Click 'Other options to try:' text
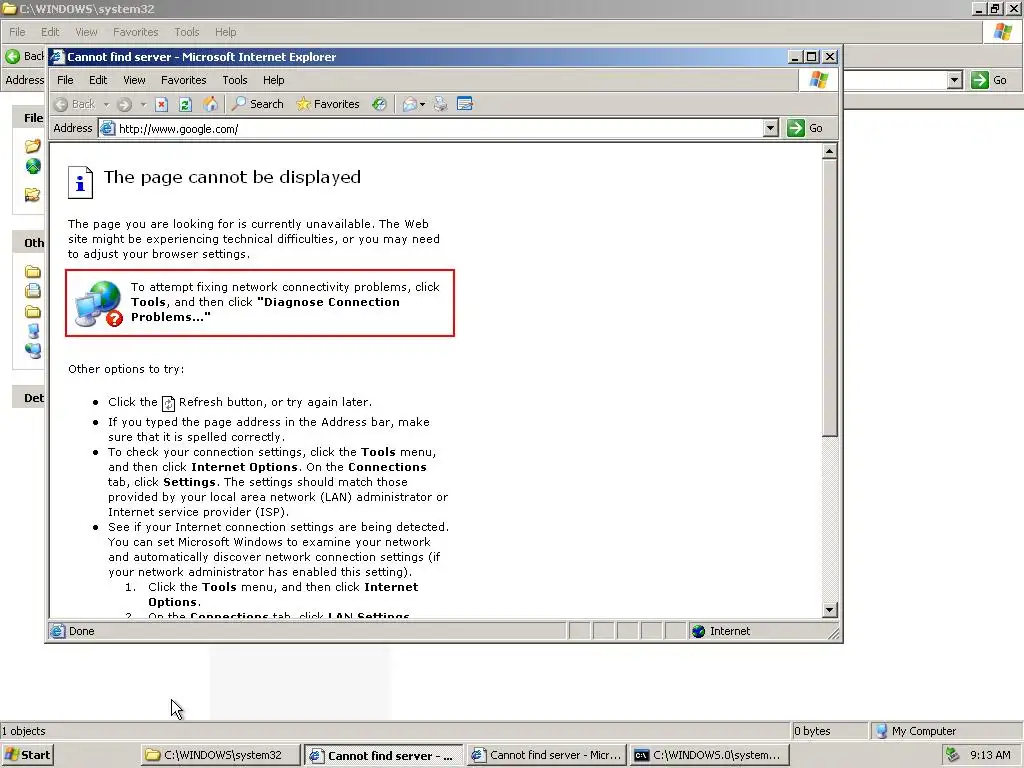The image size is (1024, 768). (126, 369)
